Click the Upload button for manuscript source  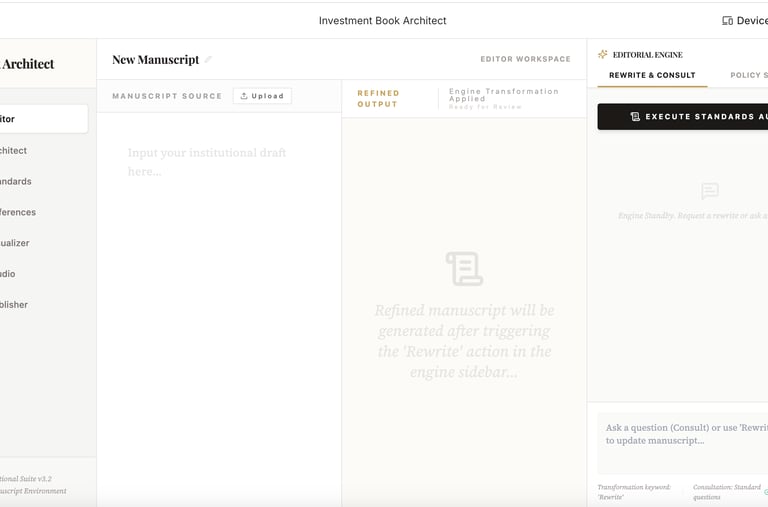click(262, 96)
